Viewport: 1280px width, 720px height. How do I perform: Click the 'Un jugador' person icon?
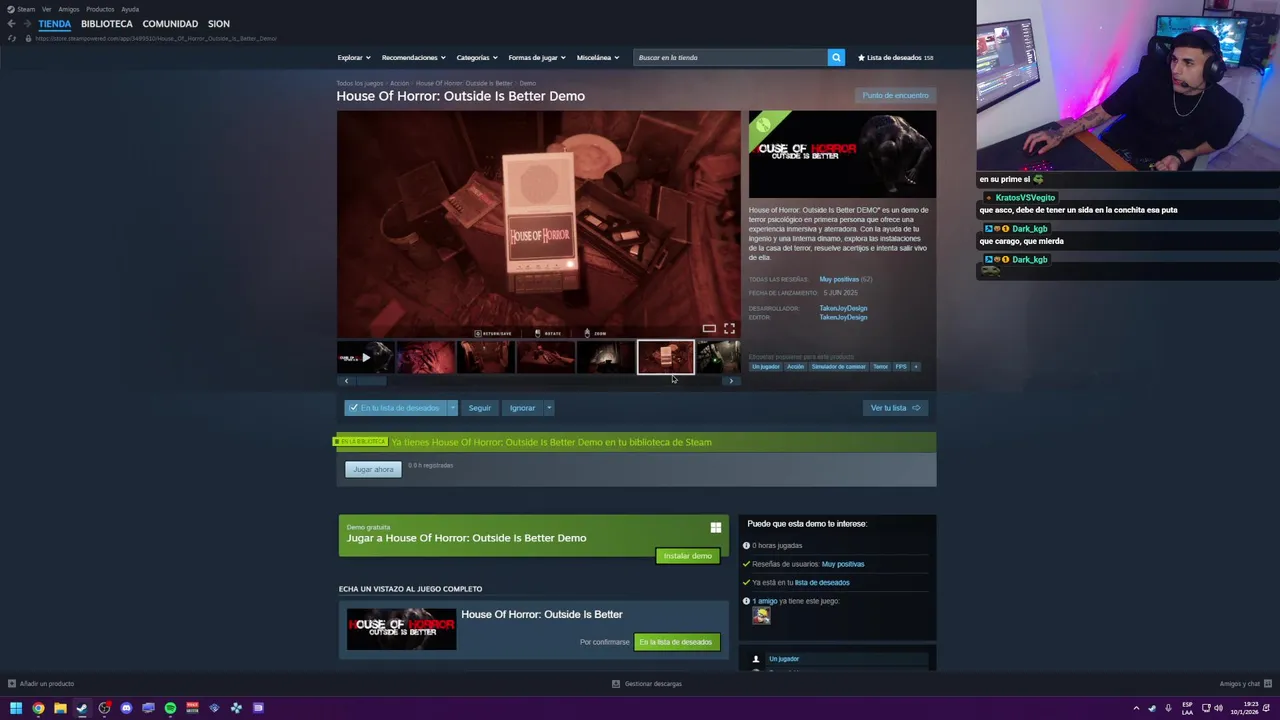(756, 659)
